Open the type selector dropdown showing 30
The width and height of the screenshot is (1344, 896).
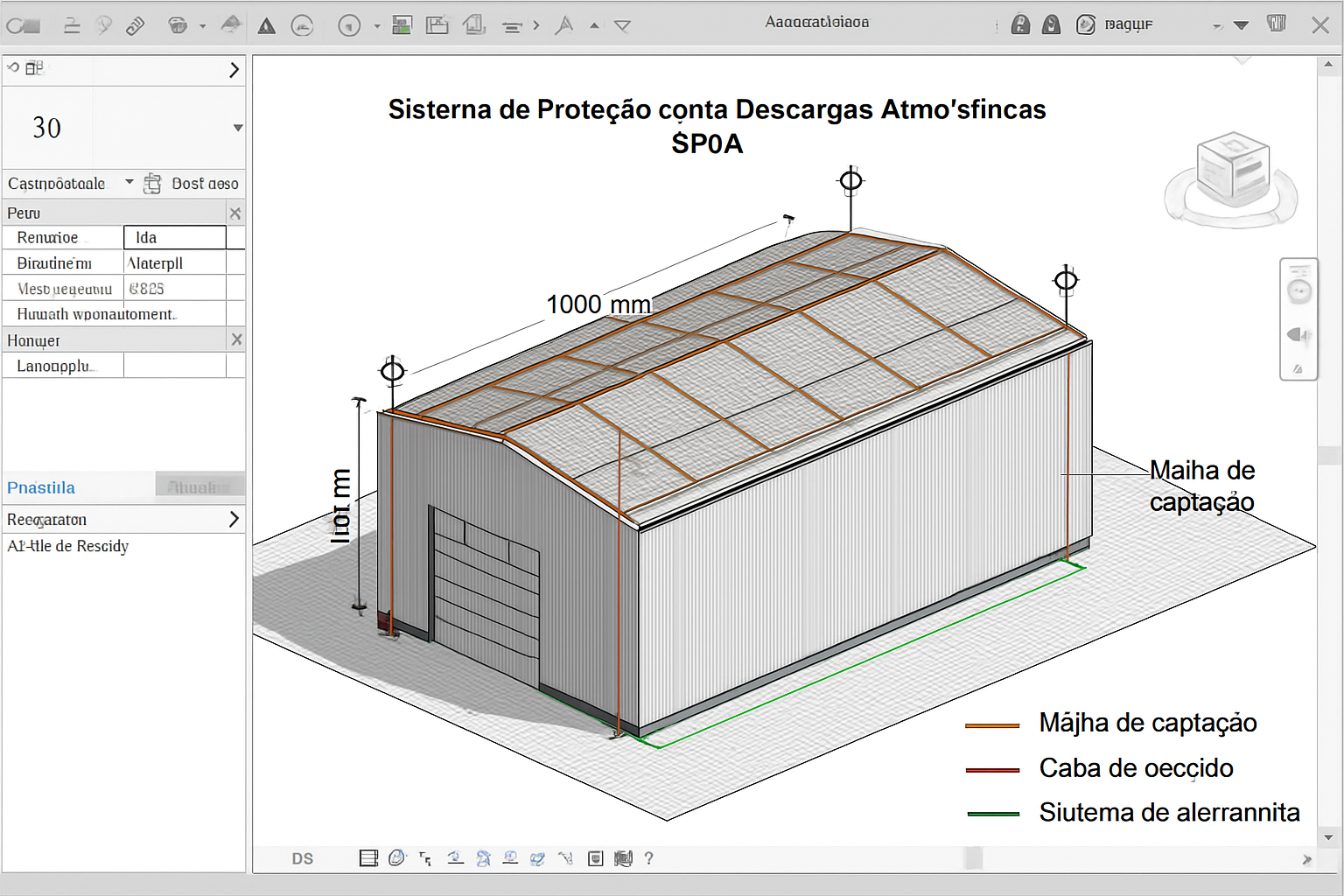[237, 128]
